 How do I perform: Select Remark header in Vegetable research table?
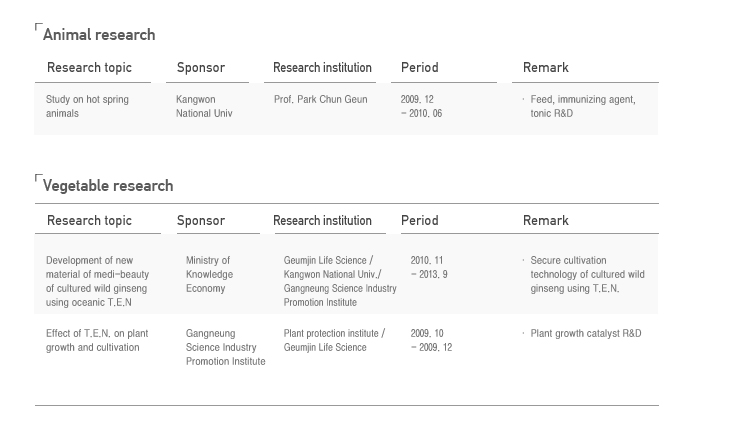coord(546,221)
